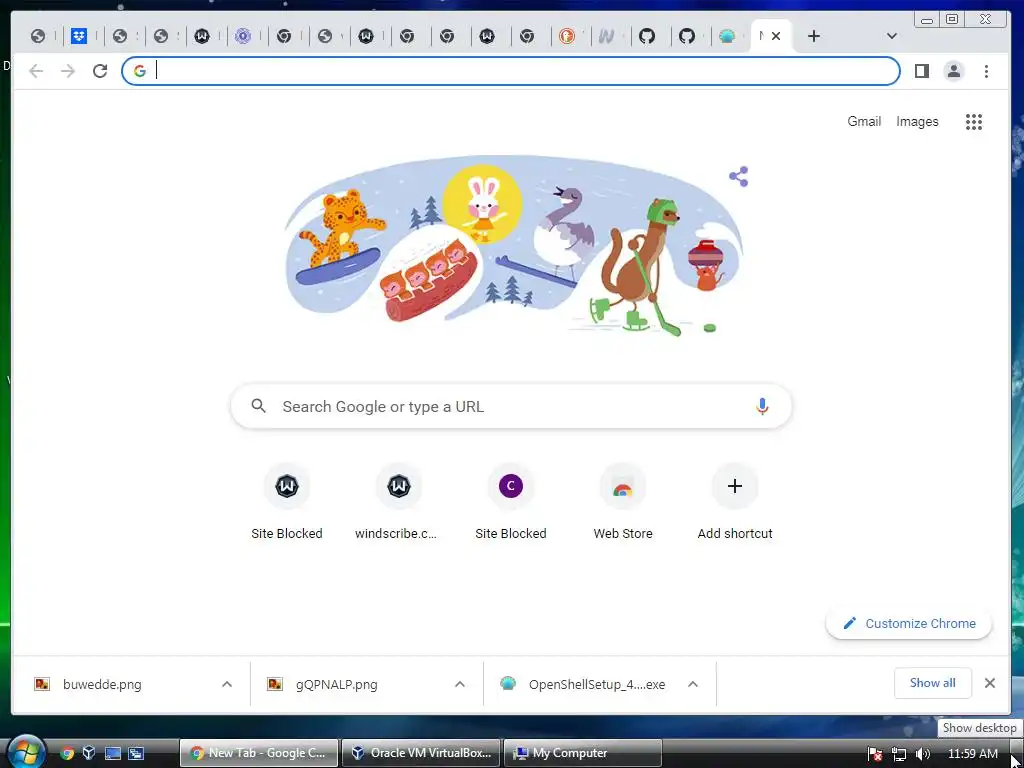
Task: Click the Search Google or type a URL box
Action: [511, 406]
